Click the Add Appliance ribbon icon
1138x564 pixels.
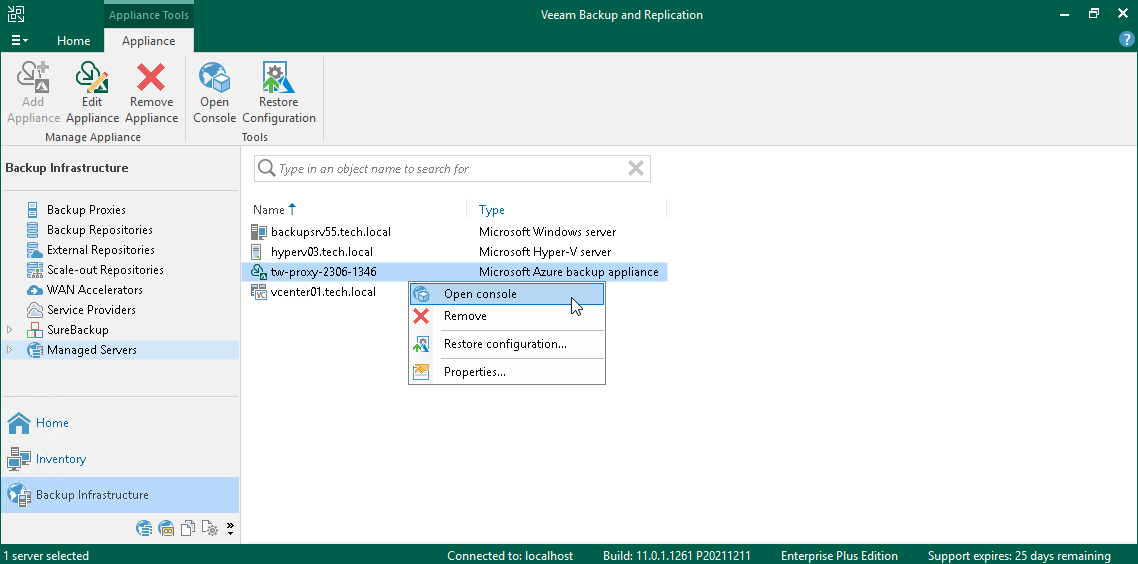tap(33, 78)
